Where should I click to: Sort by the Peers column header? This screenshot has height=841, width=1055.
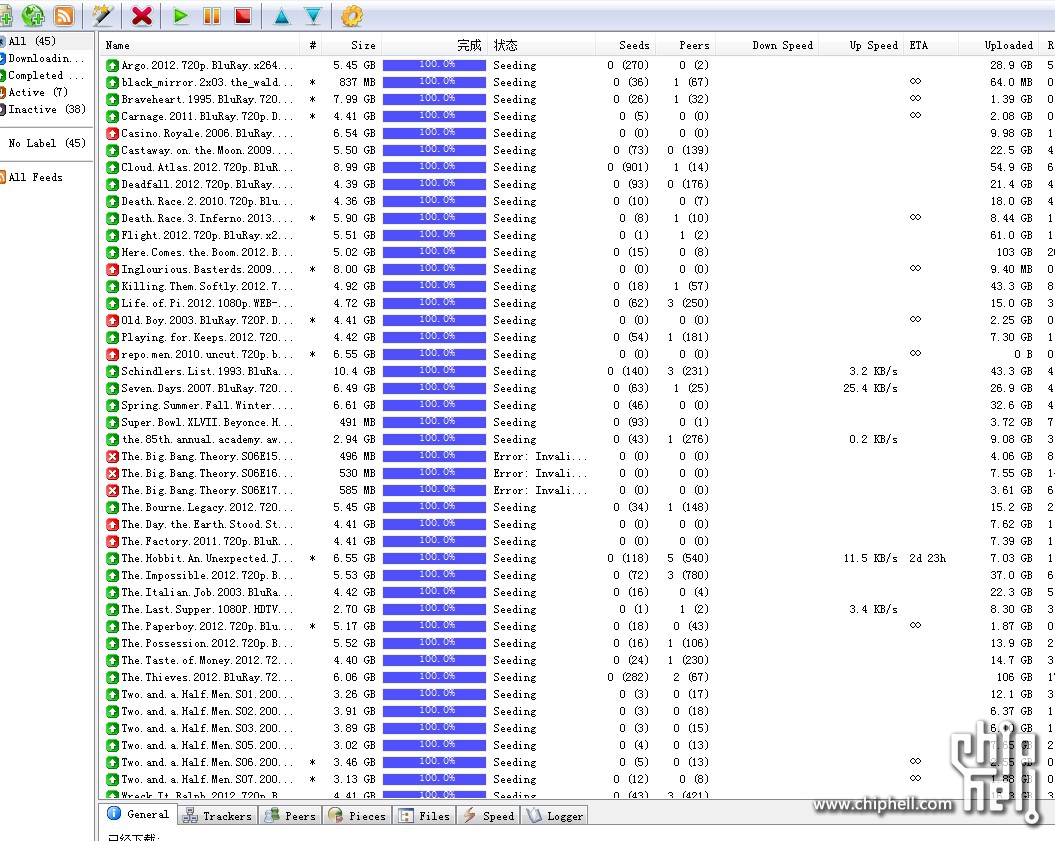pos(685,45)
